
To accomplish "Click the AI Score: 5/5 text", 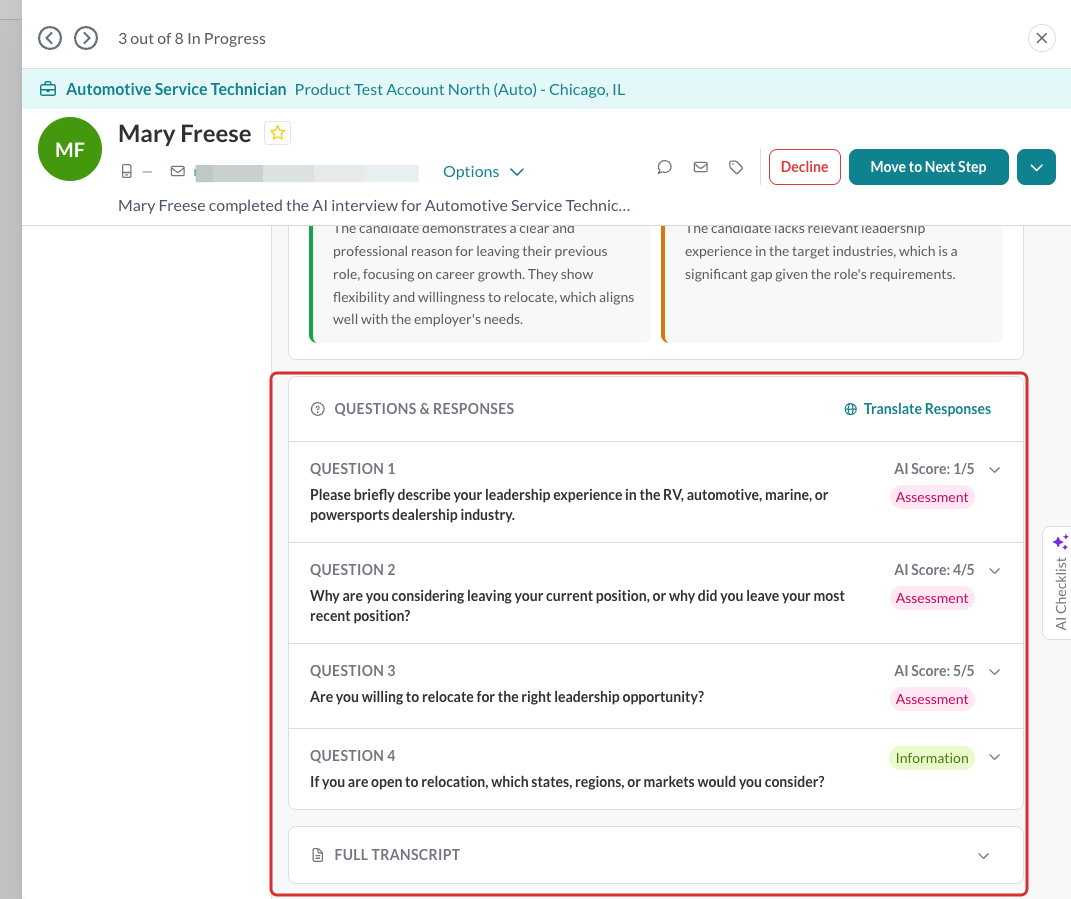I will click(x=934, y=671).
